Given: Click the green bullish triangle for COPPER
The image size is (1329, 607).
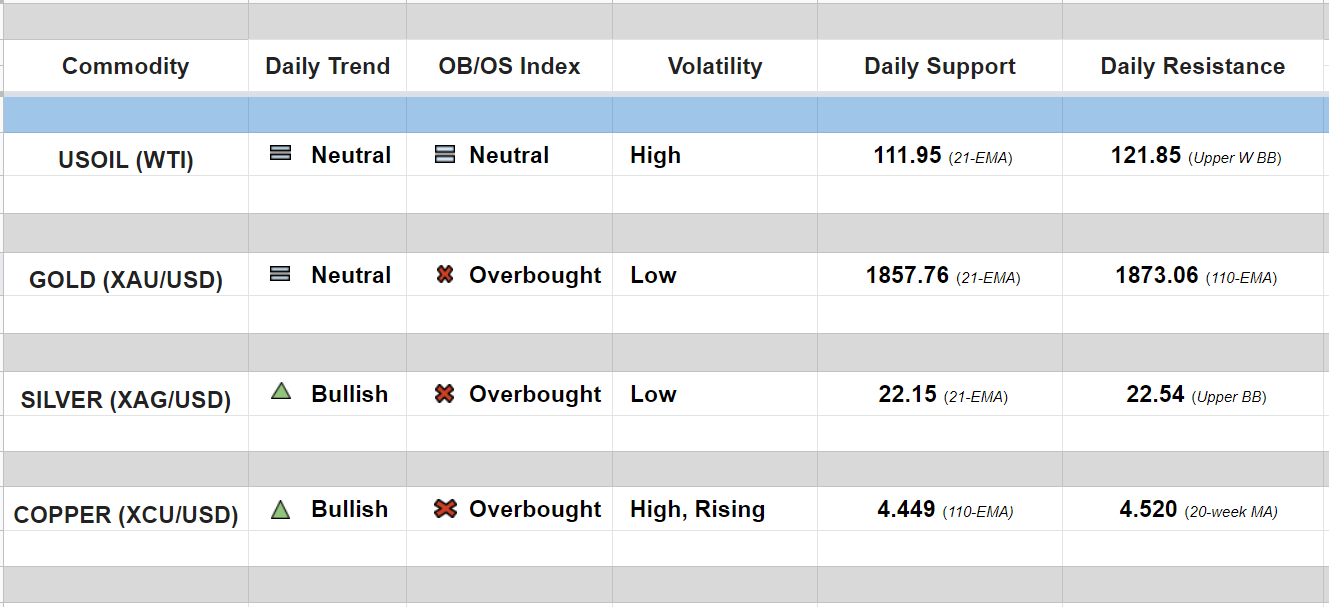Looking at the screenshot, I should tap(281, 509).
